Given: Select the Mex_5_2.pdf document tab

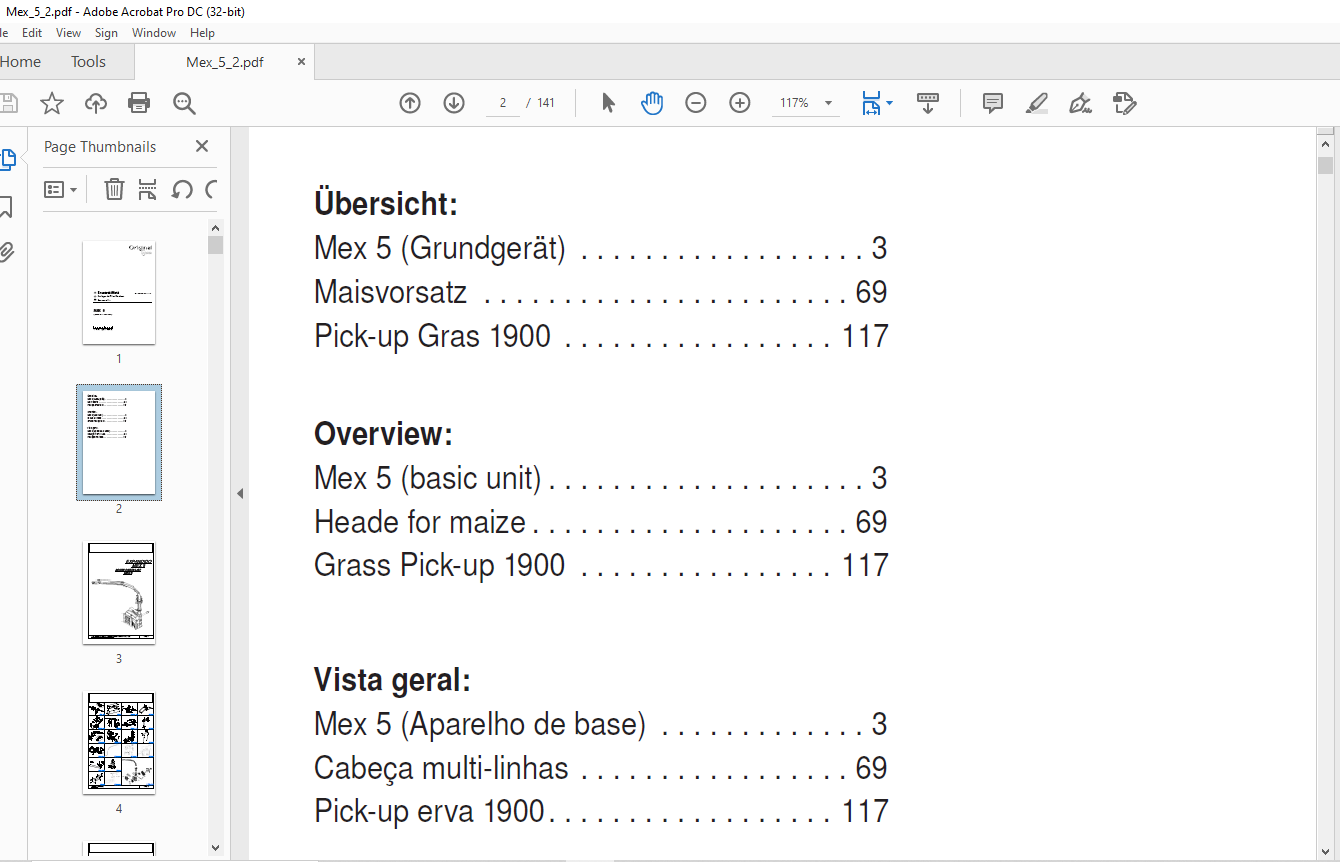Looking at the screenshot, I should point(225,62).
